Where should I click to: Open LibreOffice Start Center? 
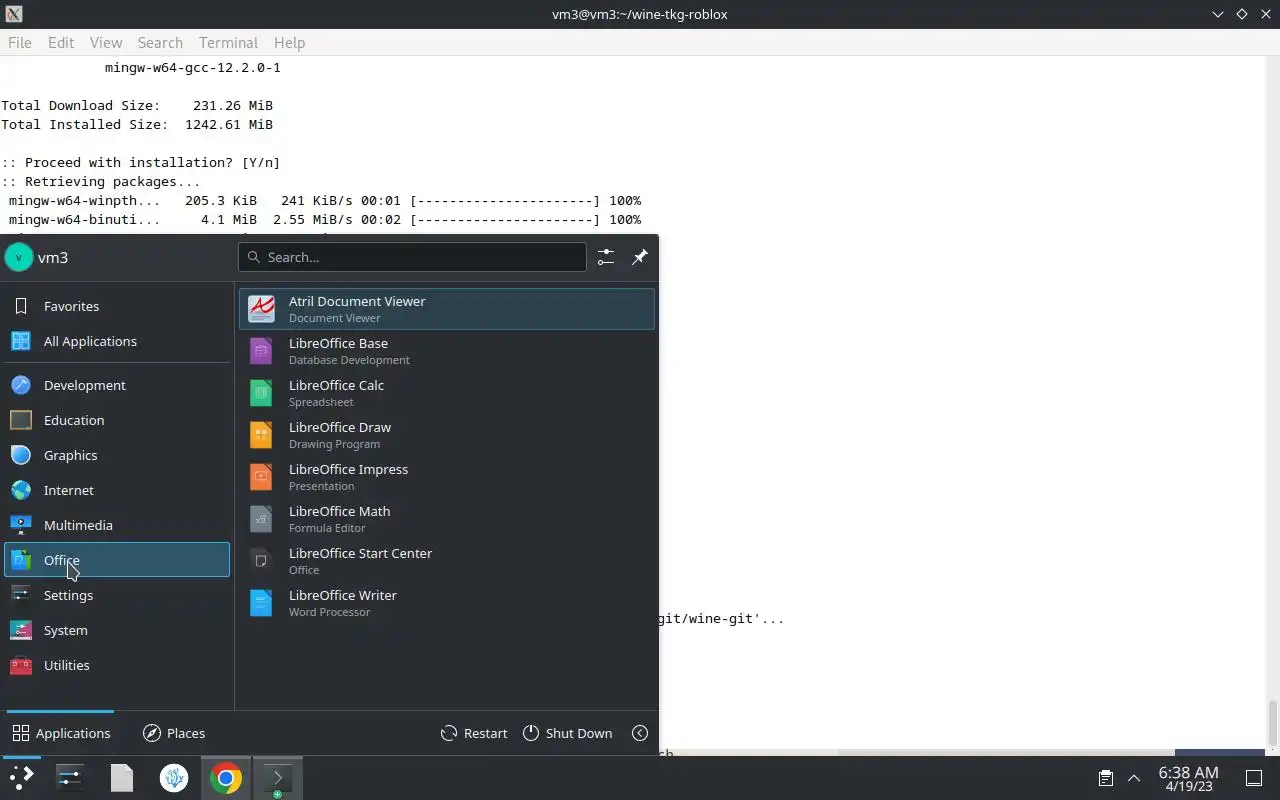pos(447,561)
